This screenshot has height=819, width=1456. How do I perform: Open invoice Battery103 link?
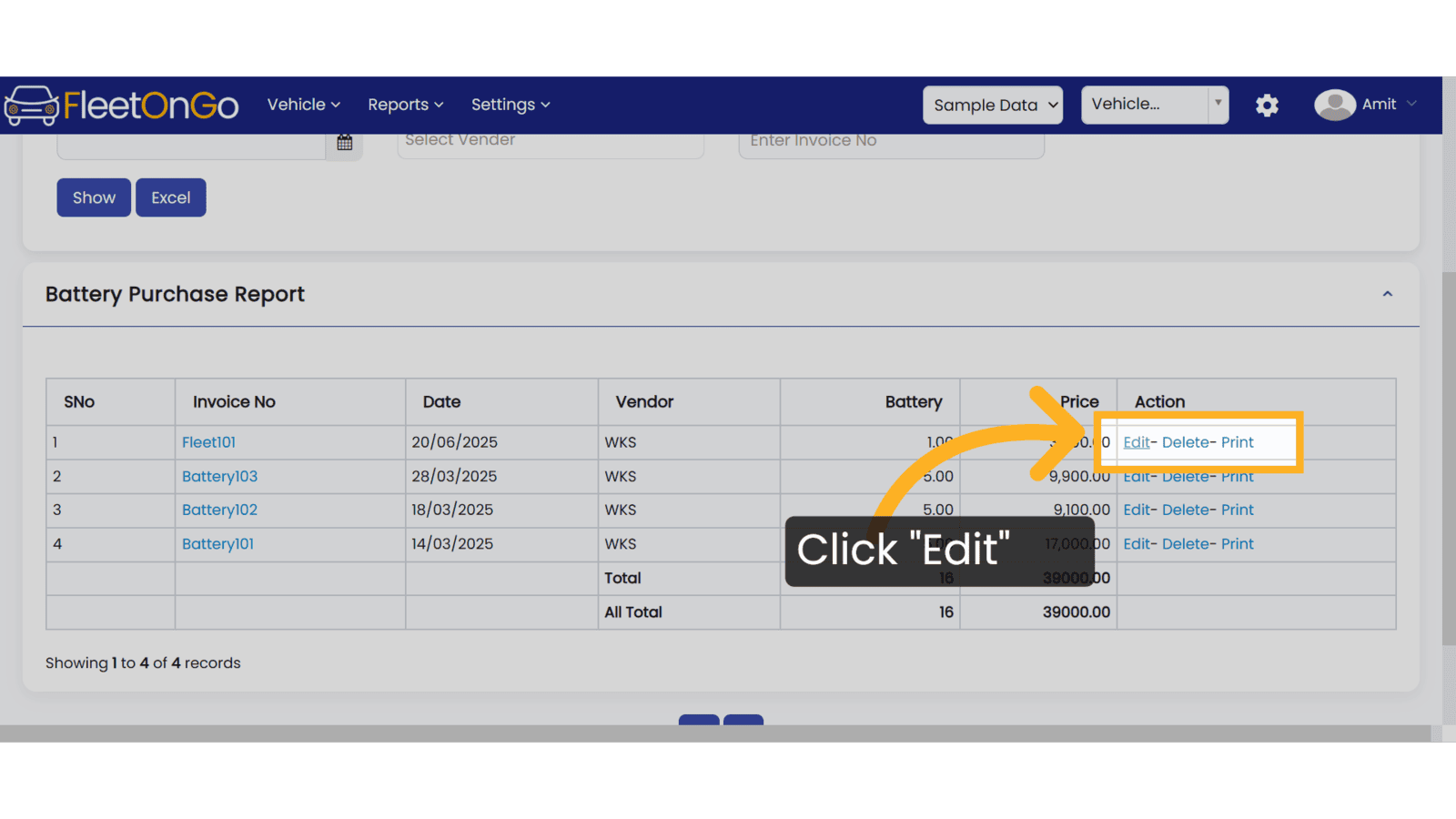pos(219,476)
